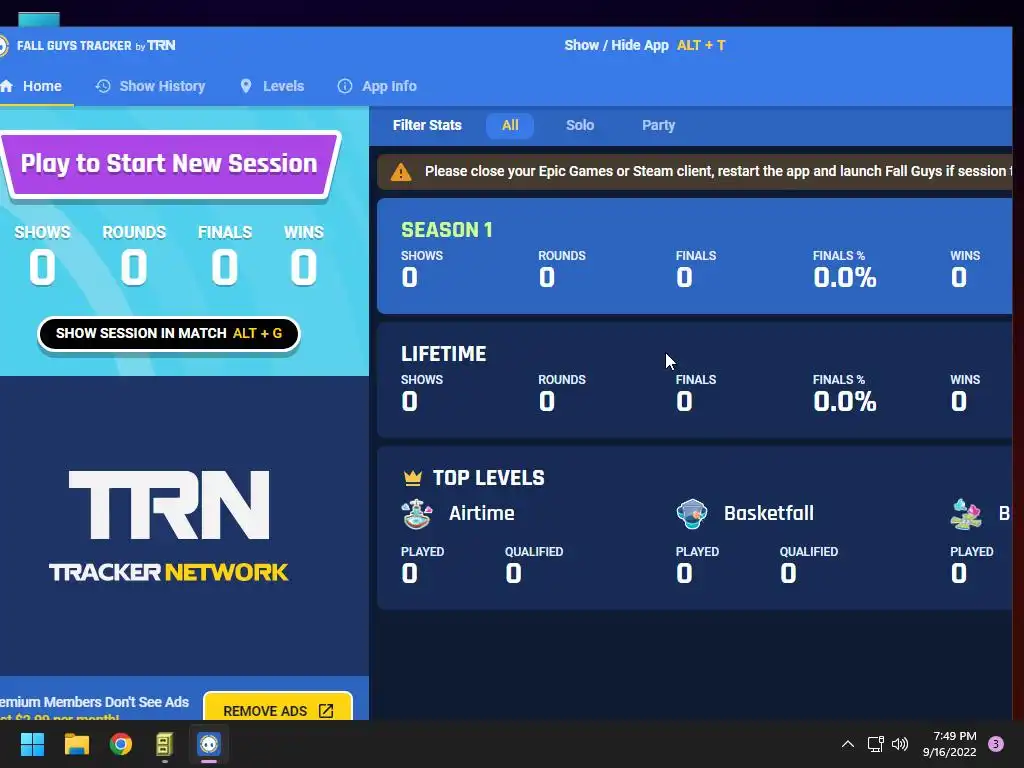Open the clock showing 7:49 PM
The width and height of the screenshot is (1024, 768).
point(949,744)
